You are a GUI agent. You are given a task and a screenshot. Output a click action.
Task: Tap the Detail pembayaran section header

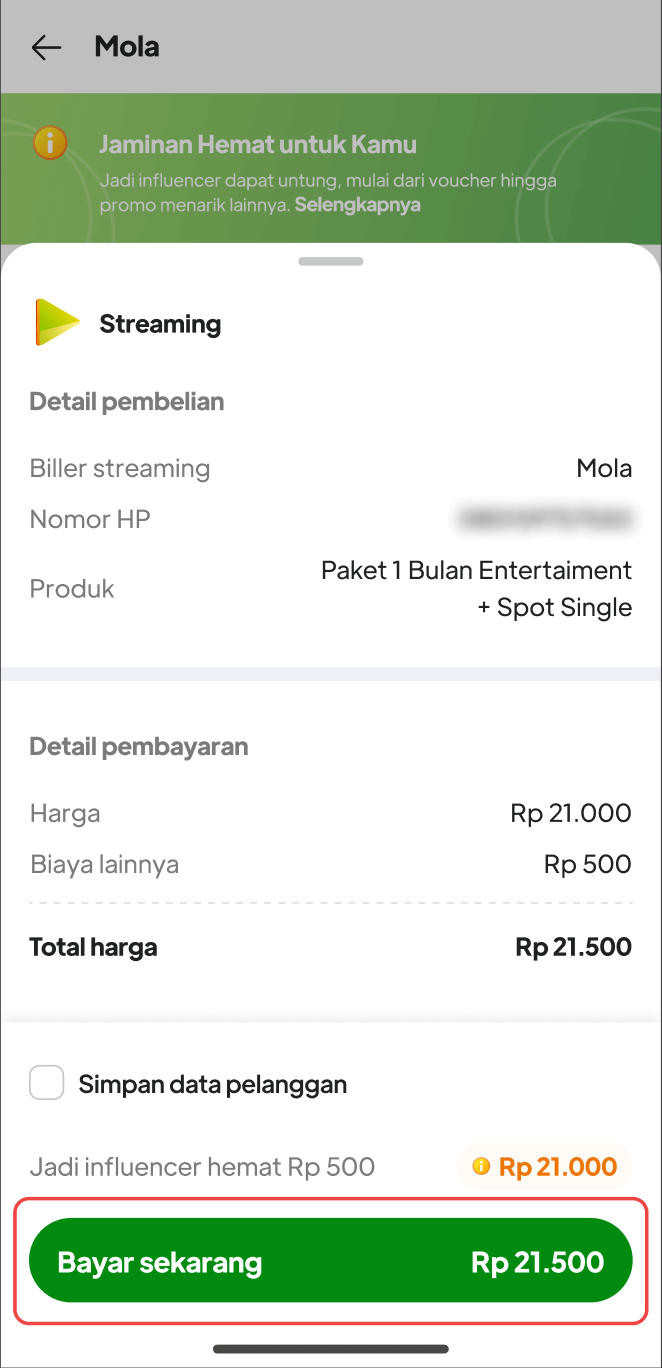point(139,746)
